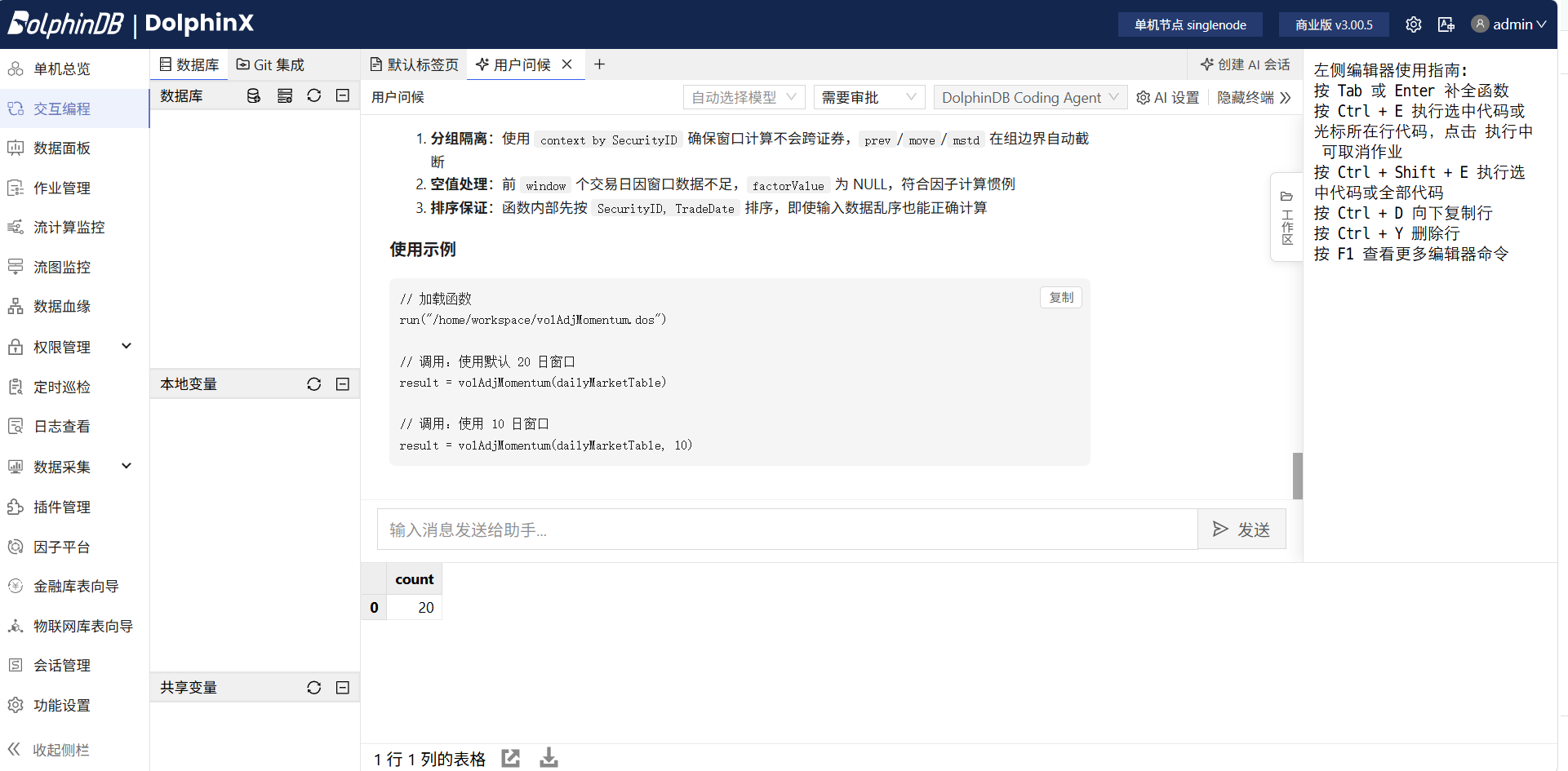Refresh the 数据库 panel
The width and height of the screenshot is (1568, 771).
(x=314, y=95)
